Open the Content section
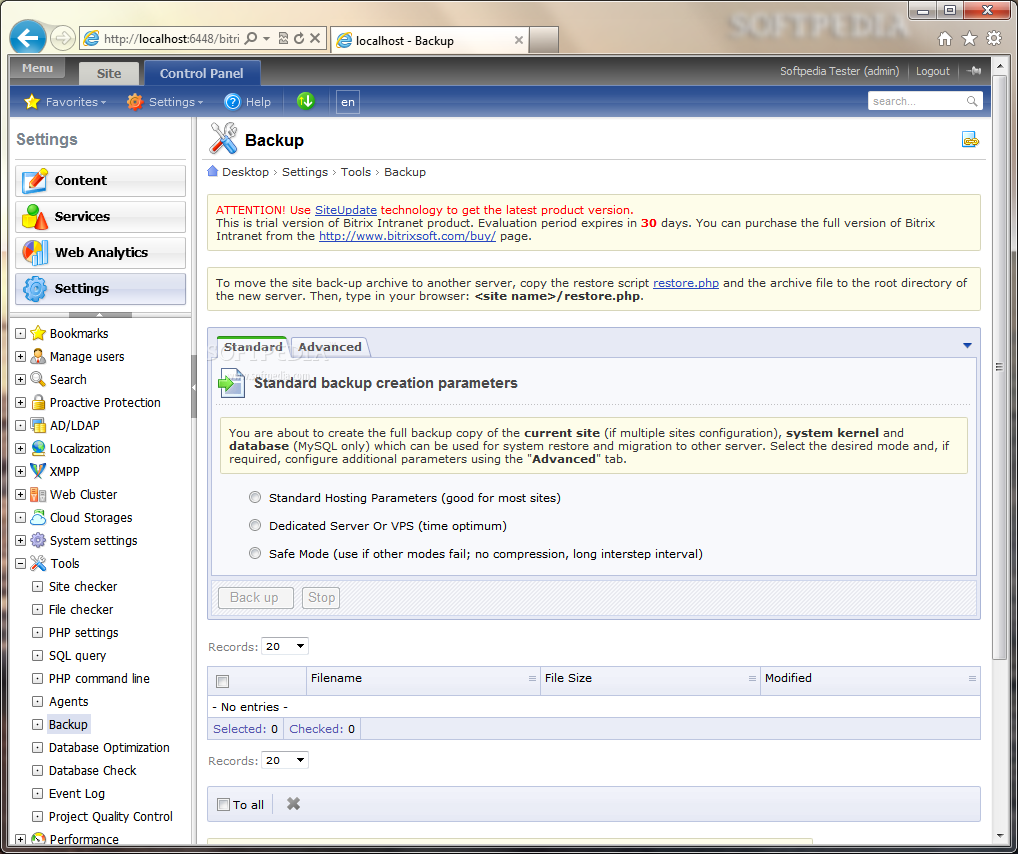1018x854 pixels. [x=101, y=181]
